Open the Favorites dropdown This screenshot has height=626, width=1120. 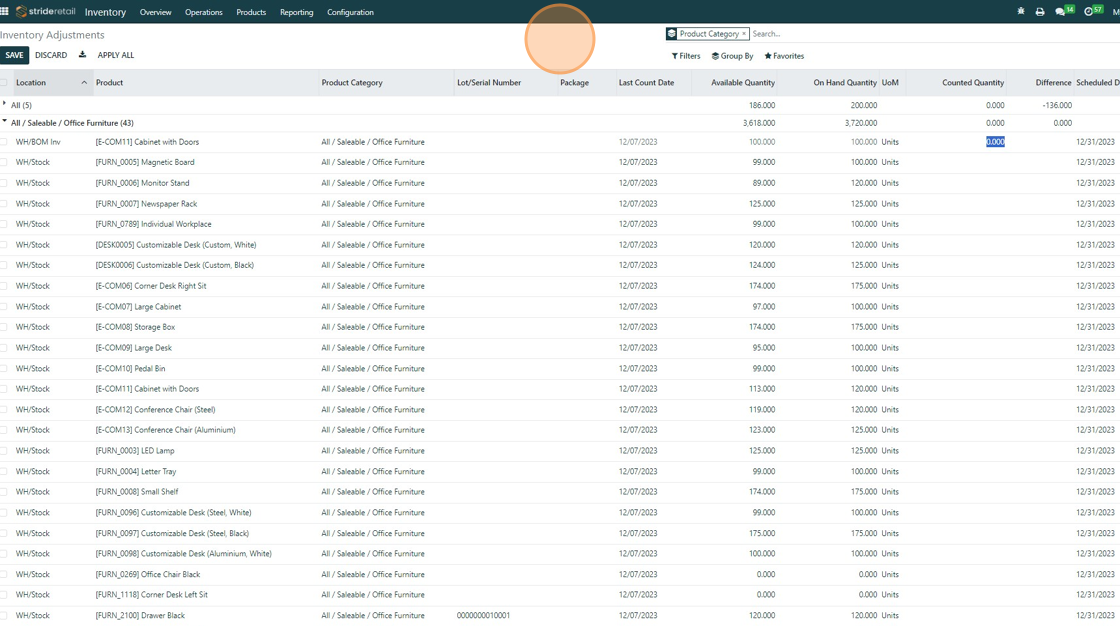[x=784, y=56]
